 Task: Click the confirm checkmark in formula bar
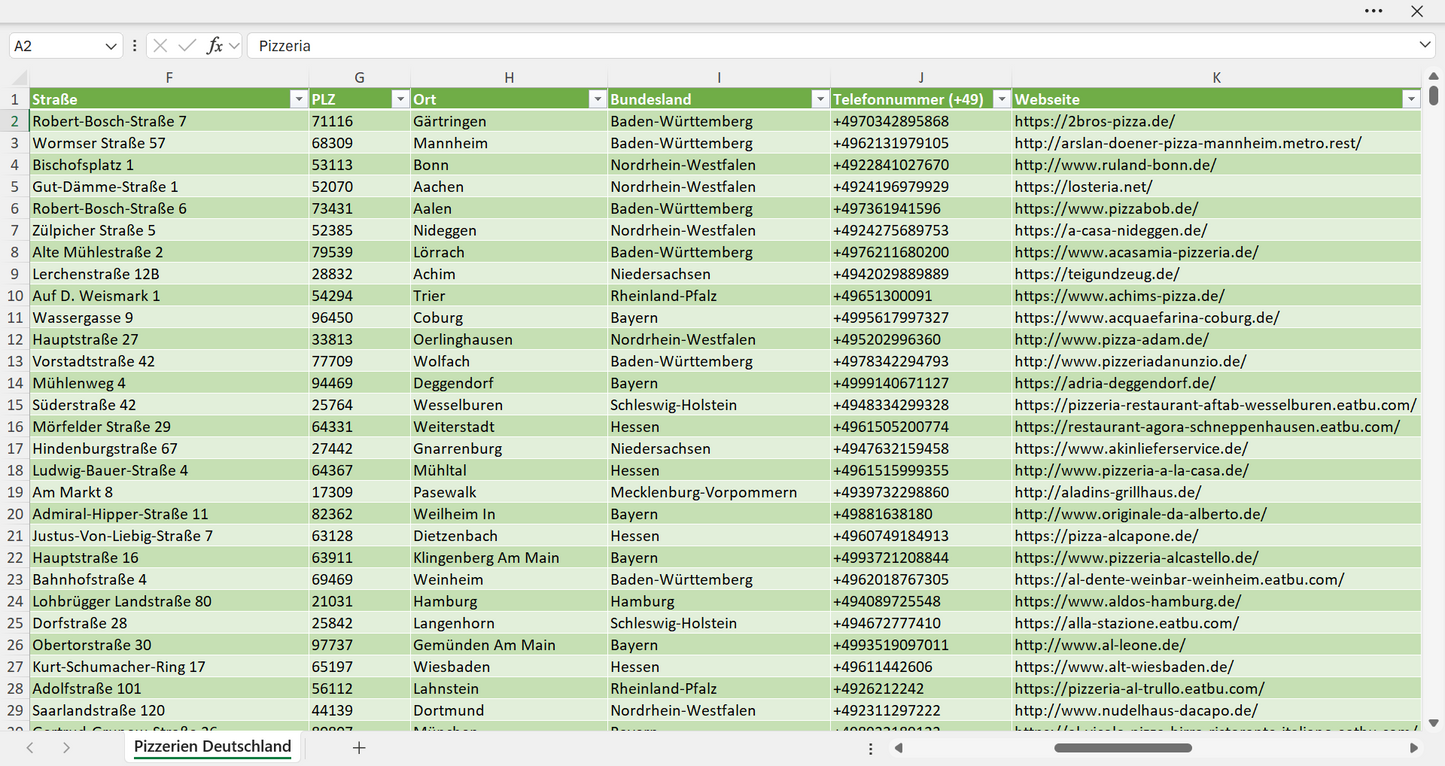point(187,46)
